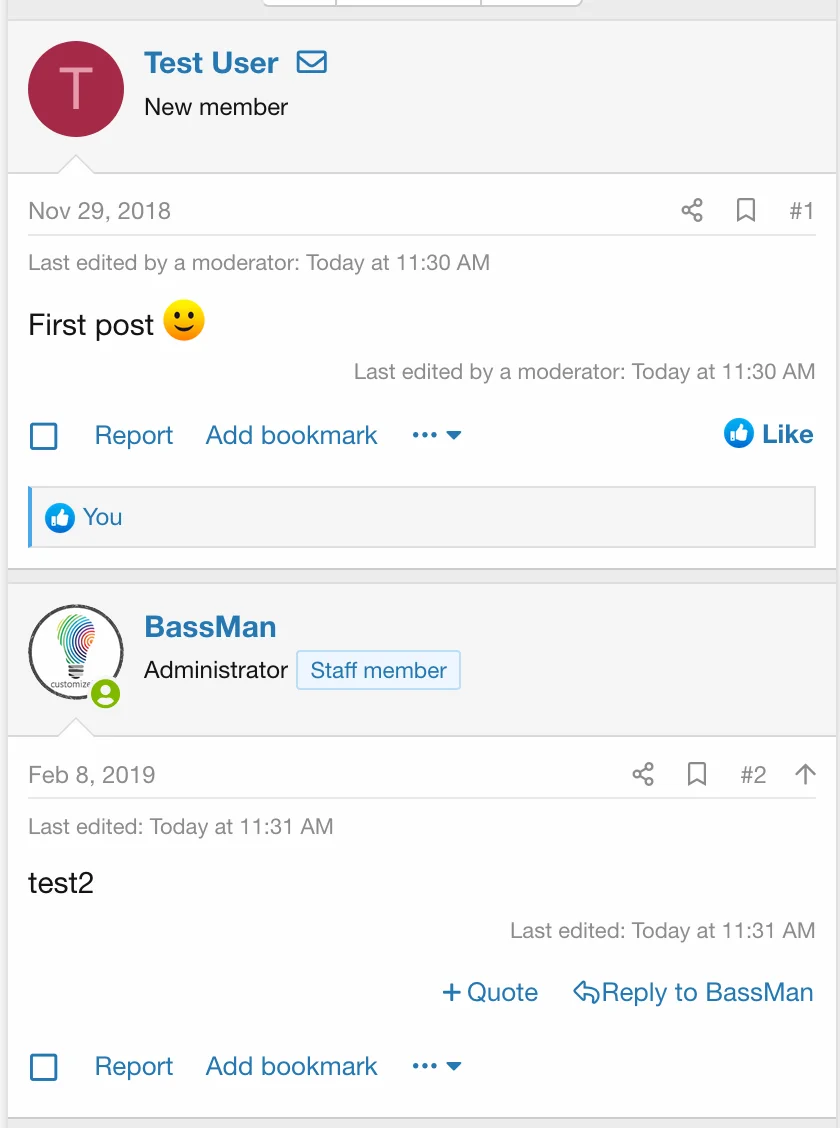This screenshot has height=1128, width=840.
Task: Add test2 post to multi-quote
Action: pos(490,992)
